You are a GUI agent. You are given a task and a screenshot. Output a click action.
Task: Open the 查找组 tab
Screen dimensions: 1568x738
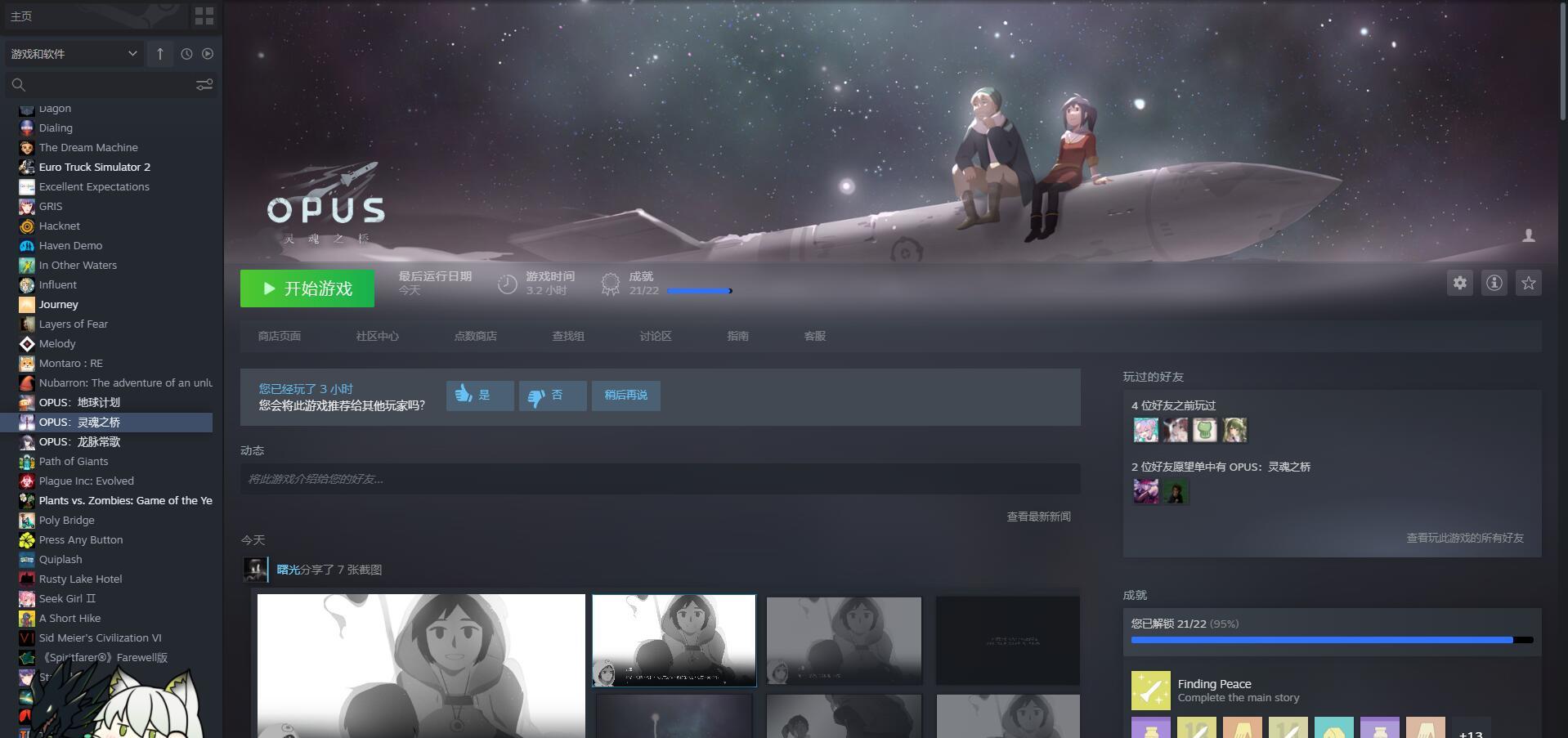click(x=568, y=336)
